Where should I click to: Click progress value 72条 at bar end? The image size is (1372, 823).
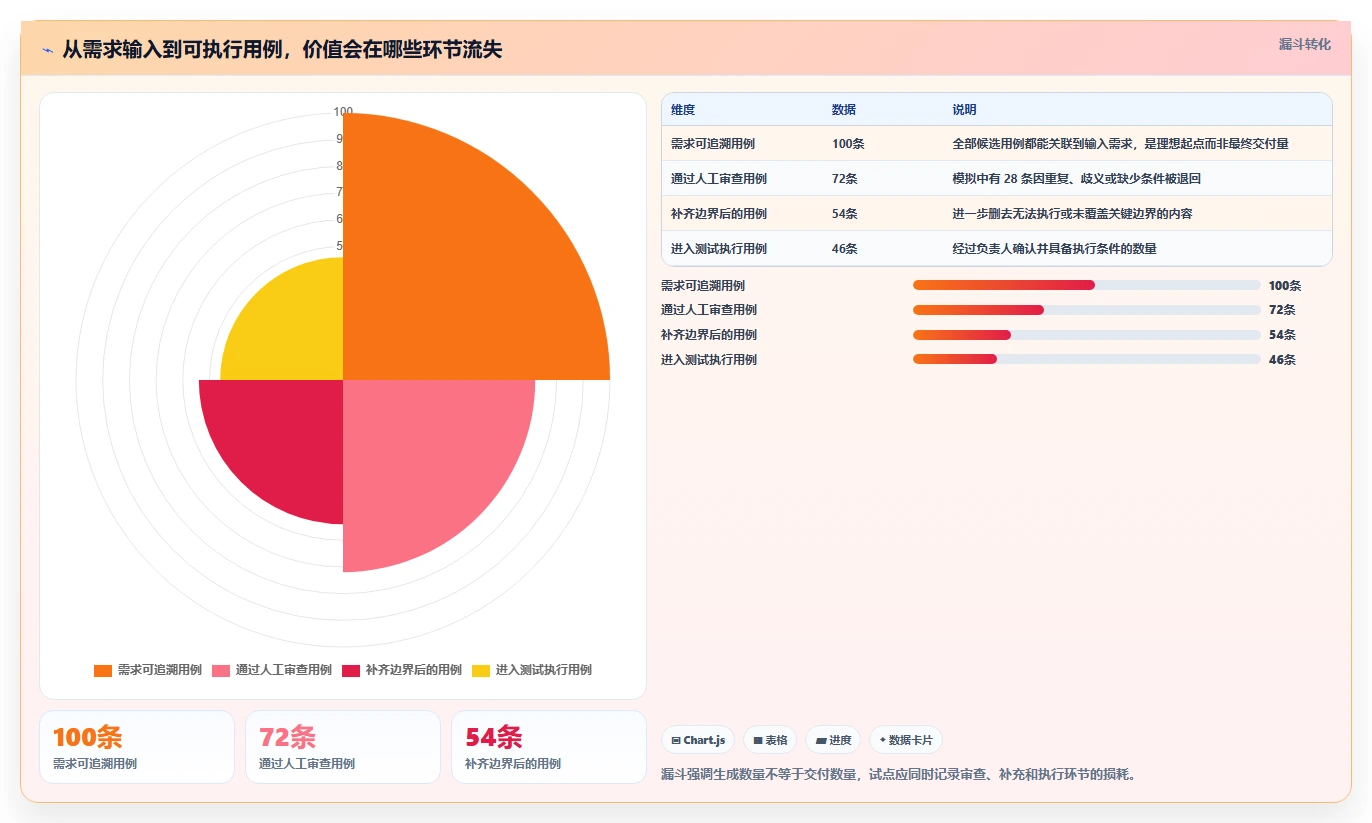coord(1282,310)
